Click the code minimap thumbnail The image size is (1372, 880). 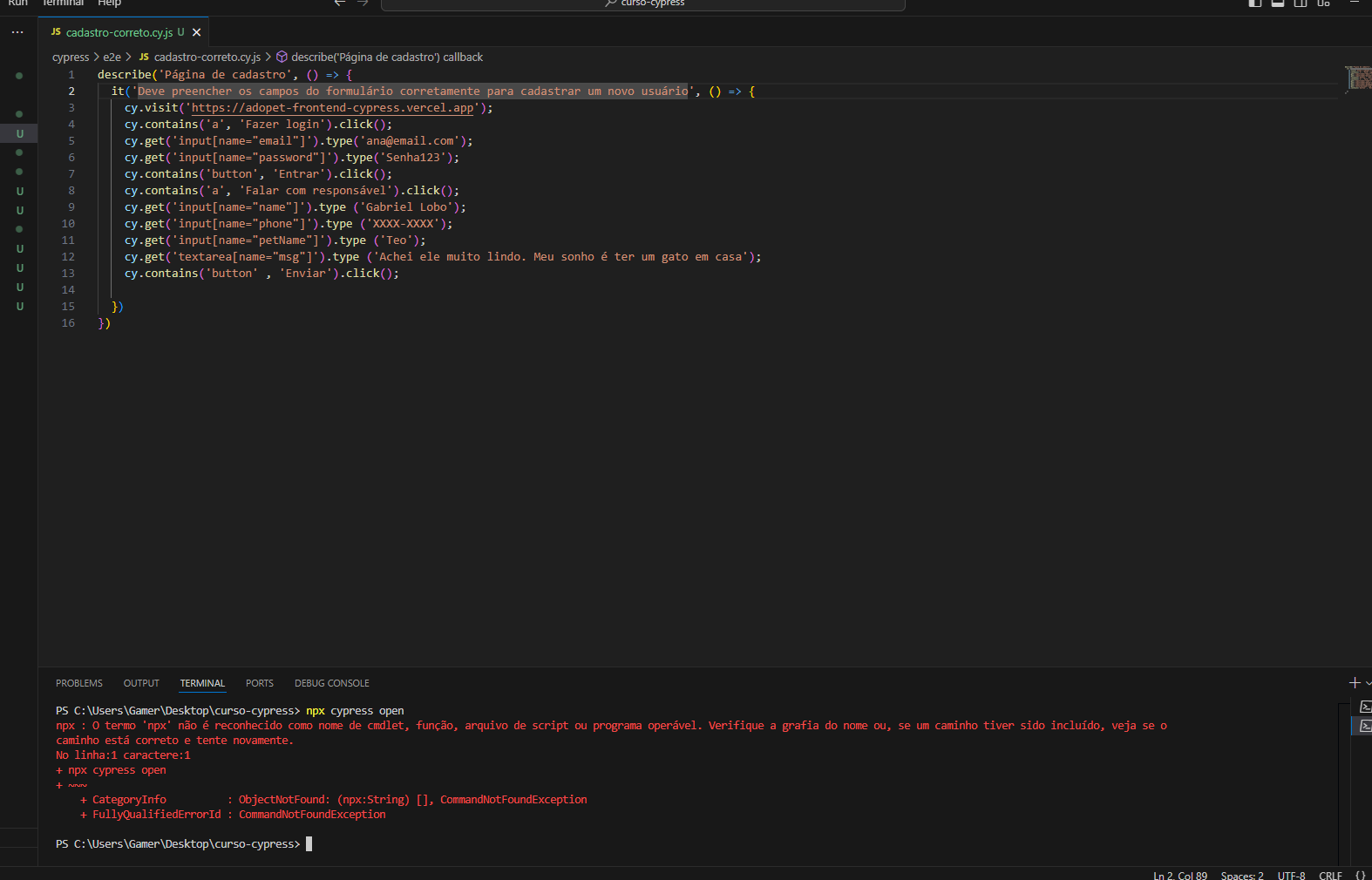[1358, 78]
